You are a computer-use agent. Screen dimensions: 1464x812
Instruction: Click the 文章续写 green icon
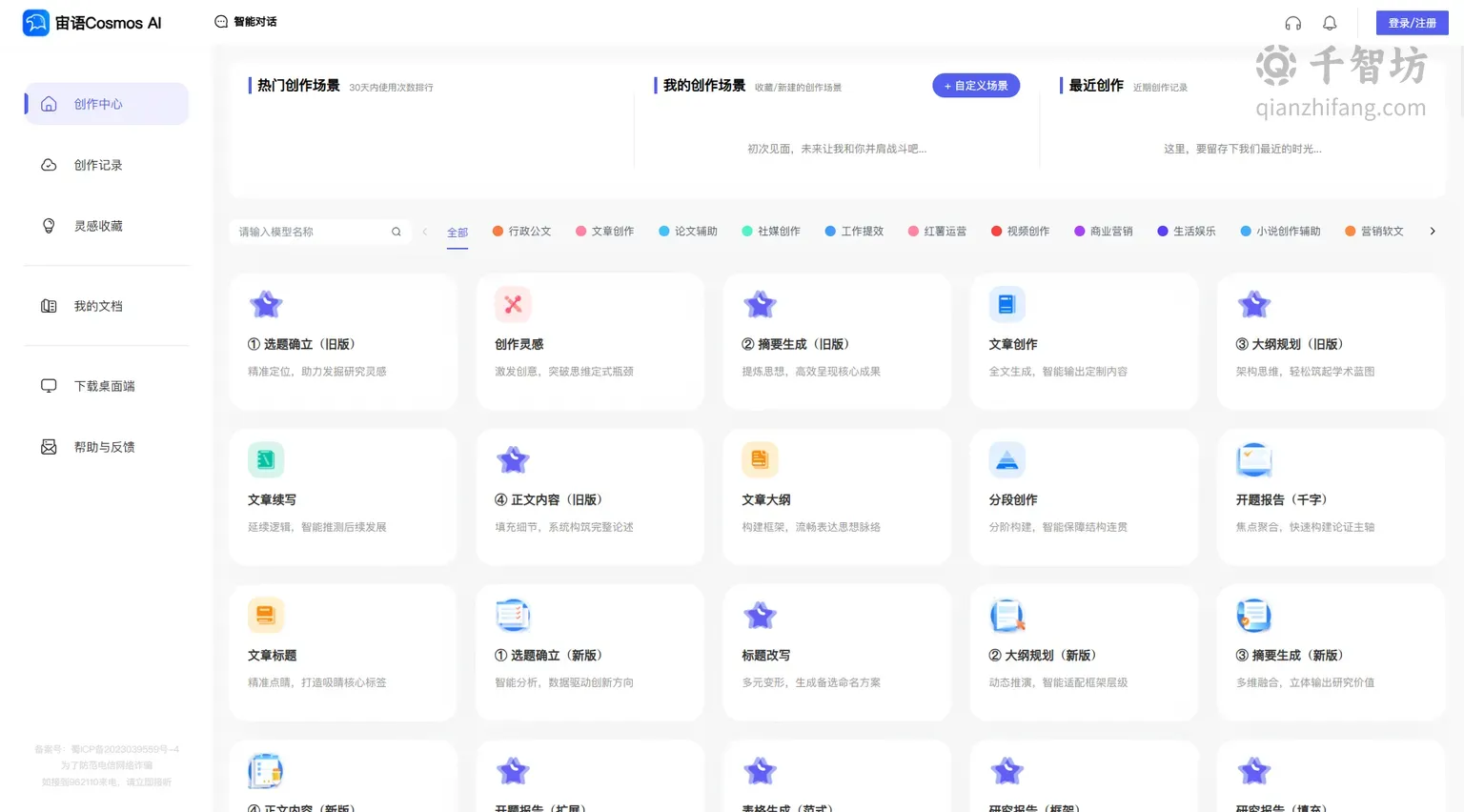[x=266, y=460]
